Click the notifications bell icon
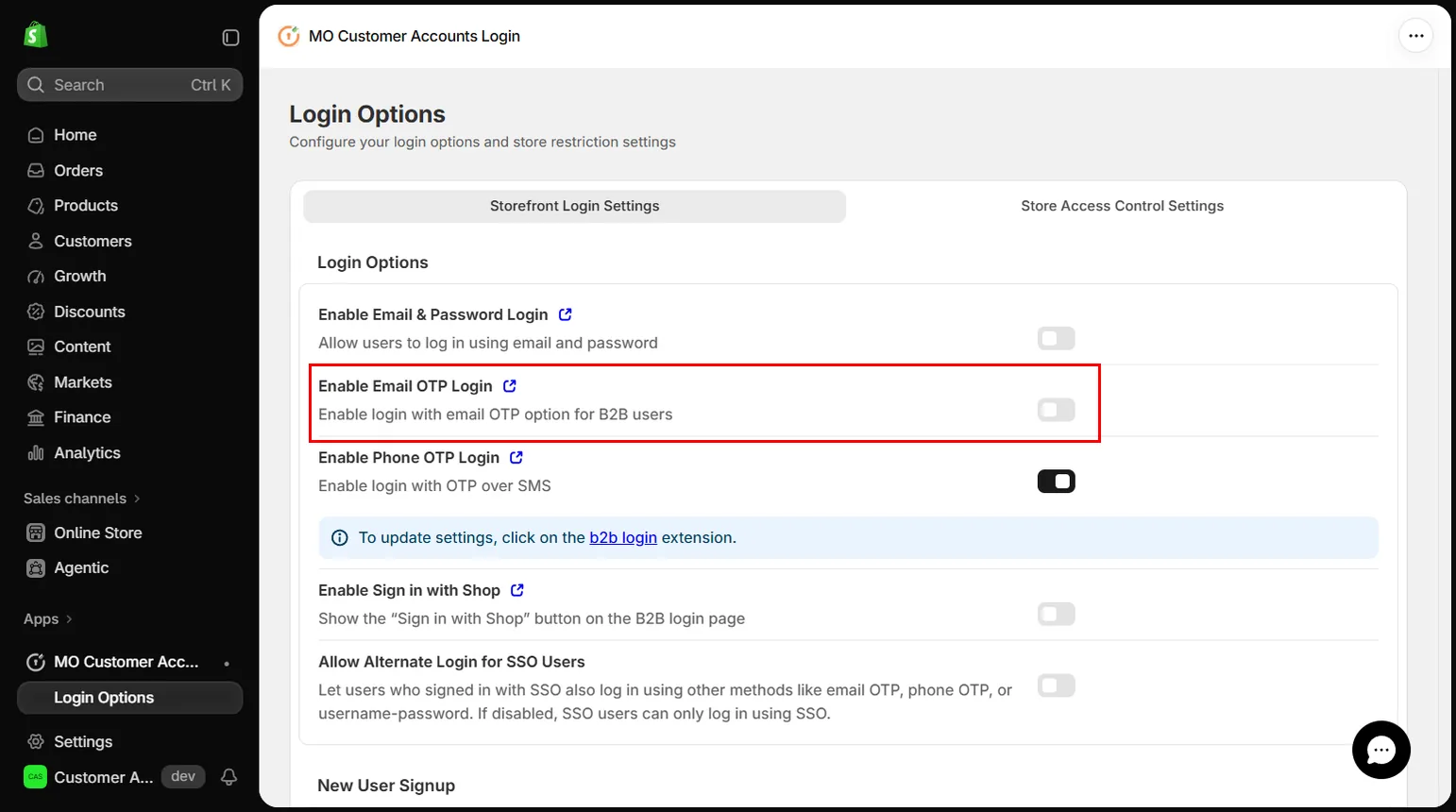This screenshot has width=1456, height=812. click(229, 777)
